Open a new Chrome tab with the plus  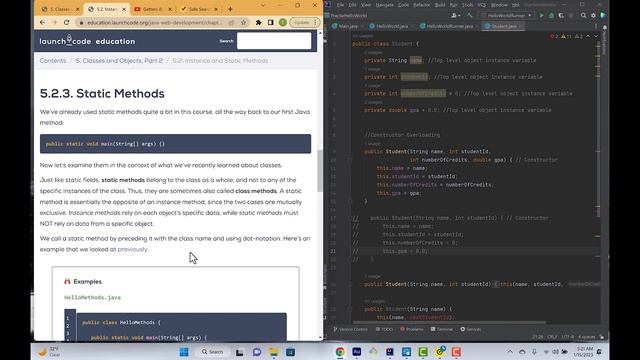tap(230, 9)
